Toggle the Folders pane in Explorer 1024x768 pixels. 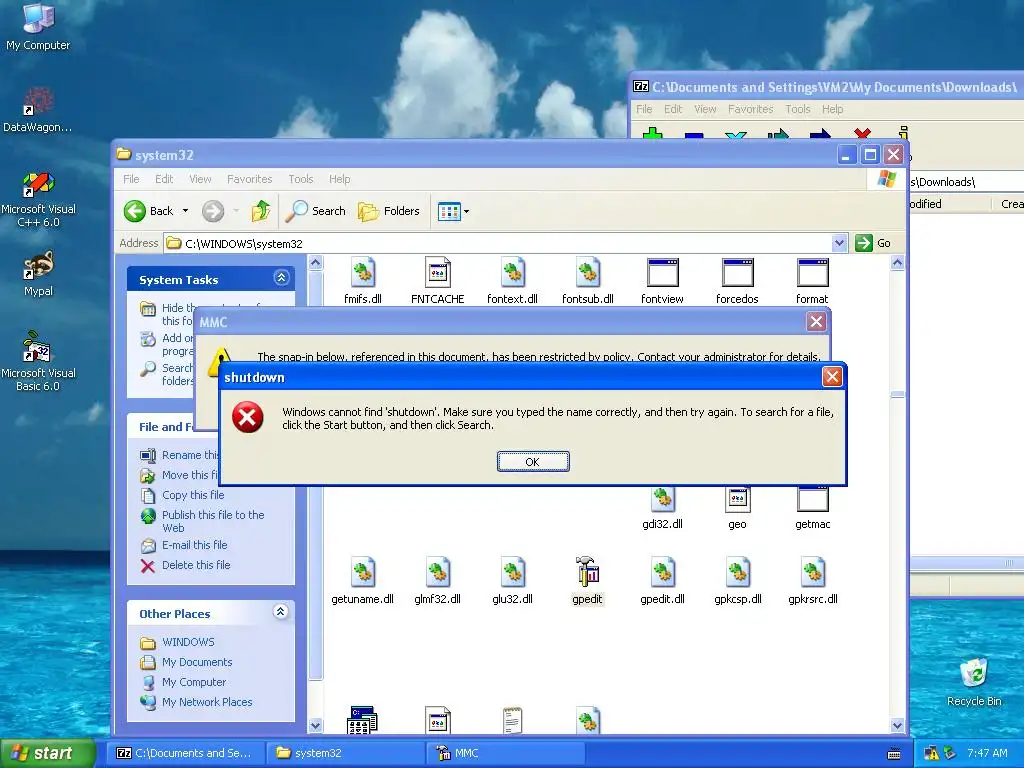coord(389,211)
